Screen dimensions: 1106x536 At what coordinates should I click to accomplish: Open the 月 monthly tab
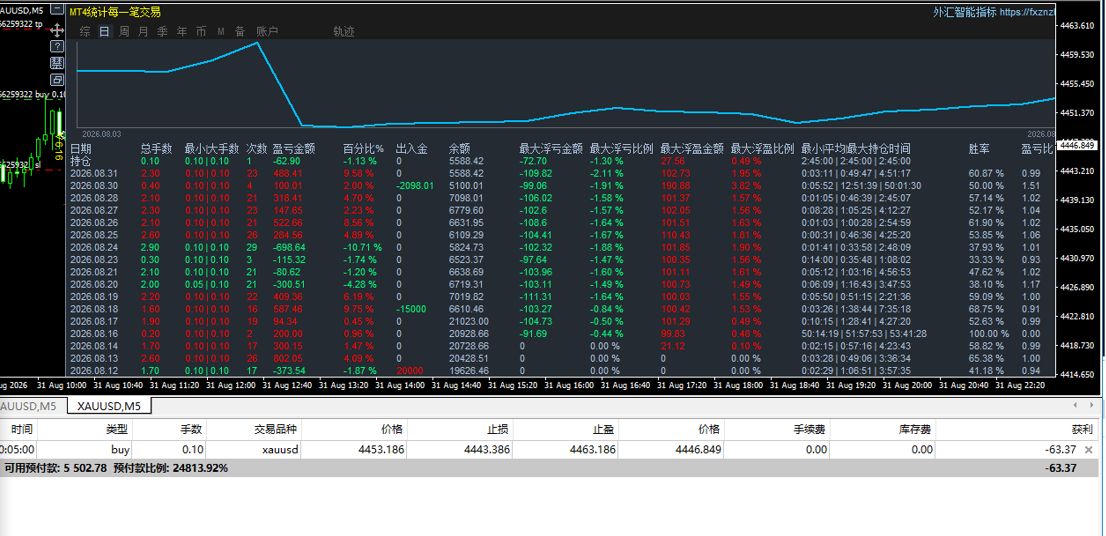[x=143, y=31]
